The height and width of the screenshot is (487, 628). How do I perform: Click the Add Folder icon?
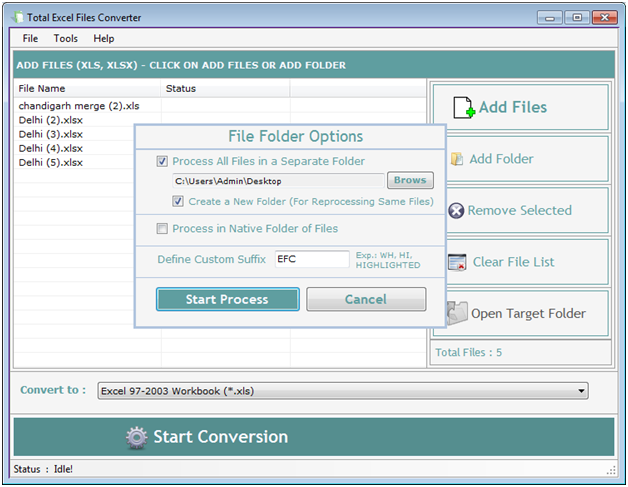tap(457, 159)
